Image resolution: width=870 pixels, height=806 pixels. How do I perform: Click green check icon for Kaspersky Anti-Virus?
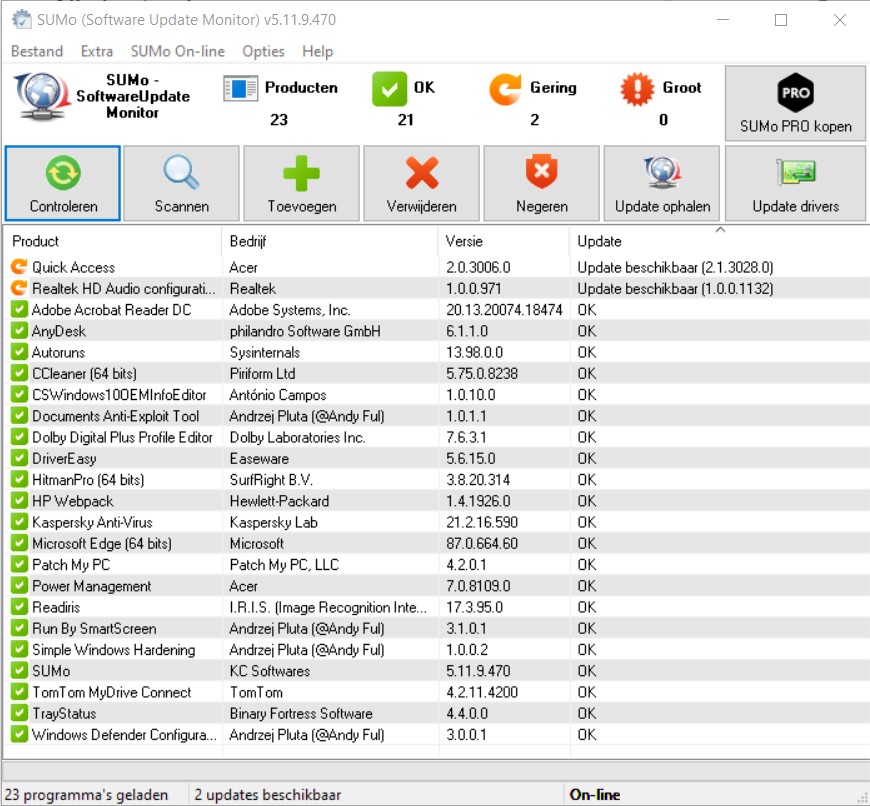[19, 522]
